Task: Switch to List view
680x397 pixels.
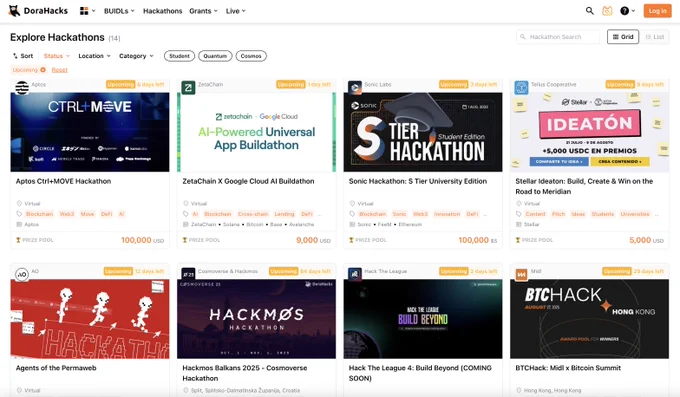Action: point(655,37)
